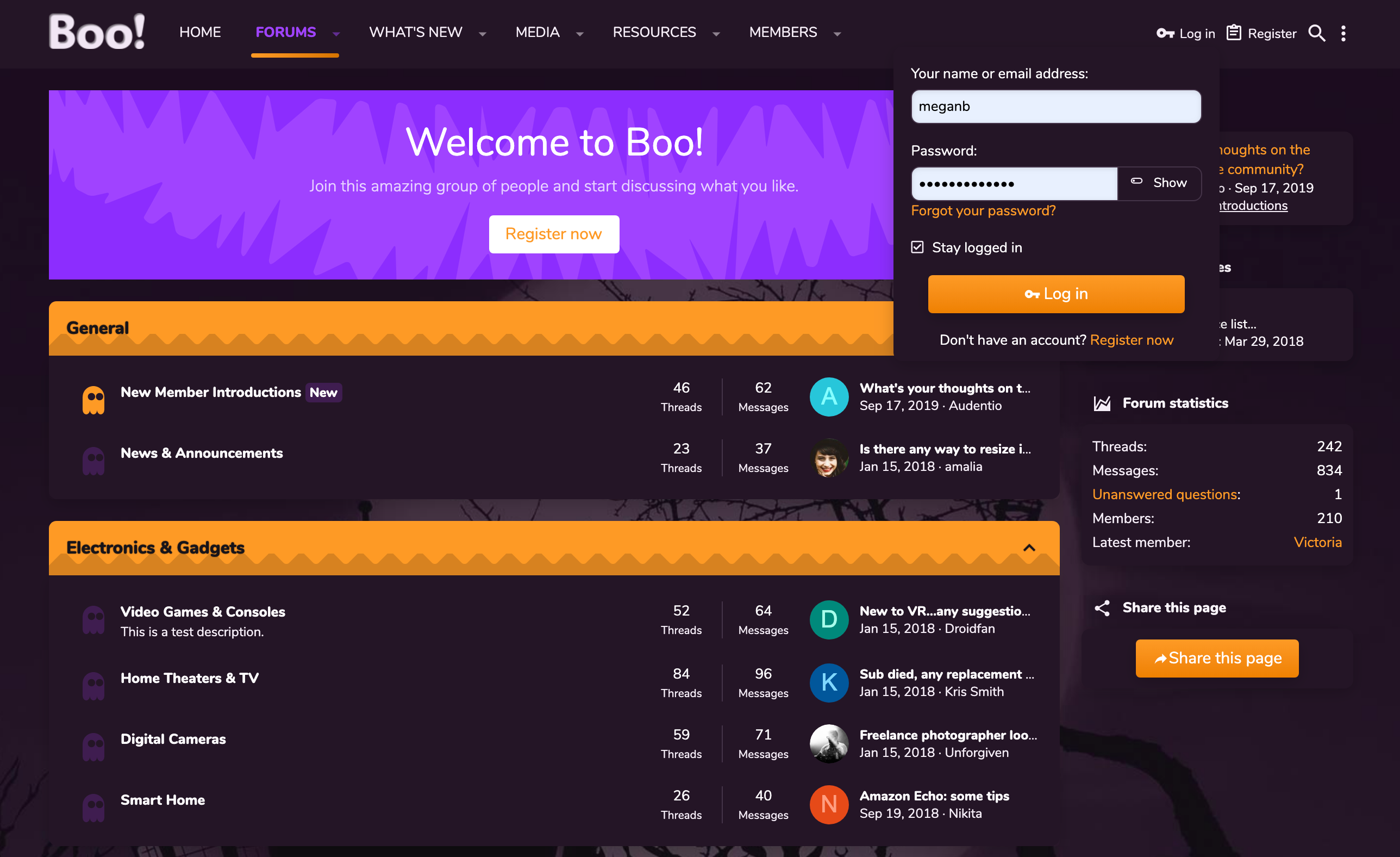Expand the Forums dropdown arrow
The width and height of the screenshot is (1400, 857).
(336, 34)
